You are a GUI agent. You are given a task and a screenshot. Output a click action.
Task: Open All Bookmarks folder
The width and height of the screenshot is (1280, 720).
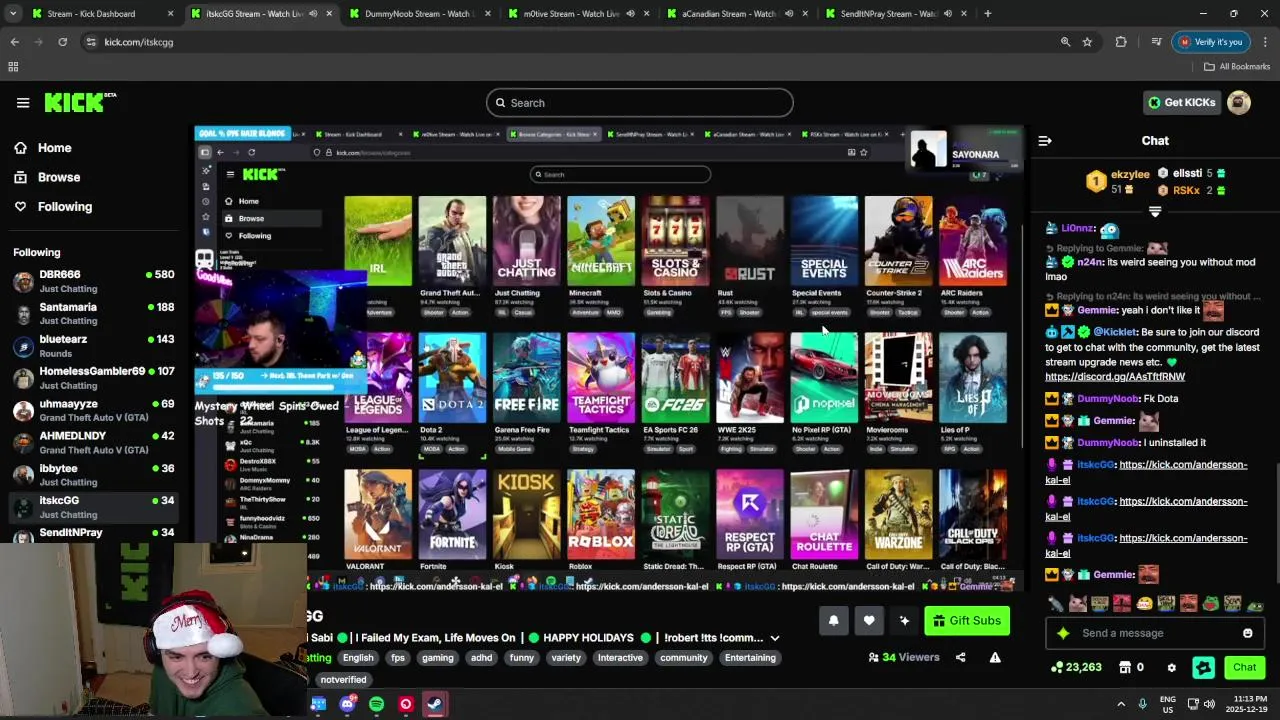point(1237,66)
